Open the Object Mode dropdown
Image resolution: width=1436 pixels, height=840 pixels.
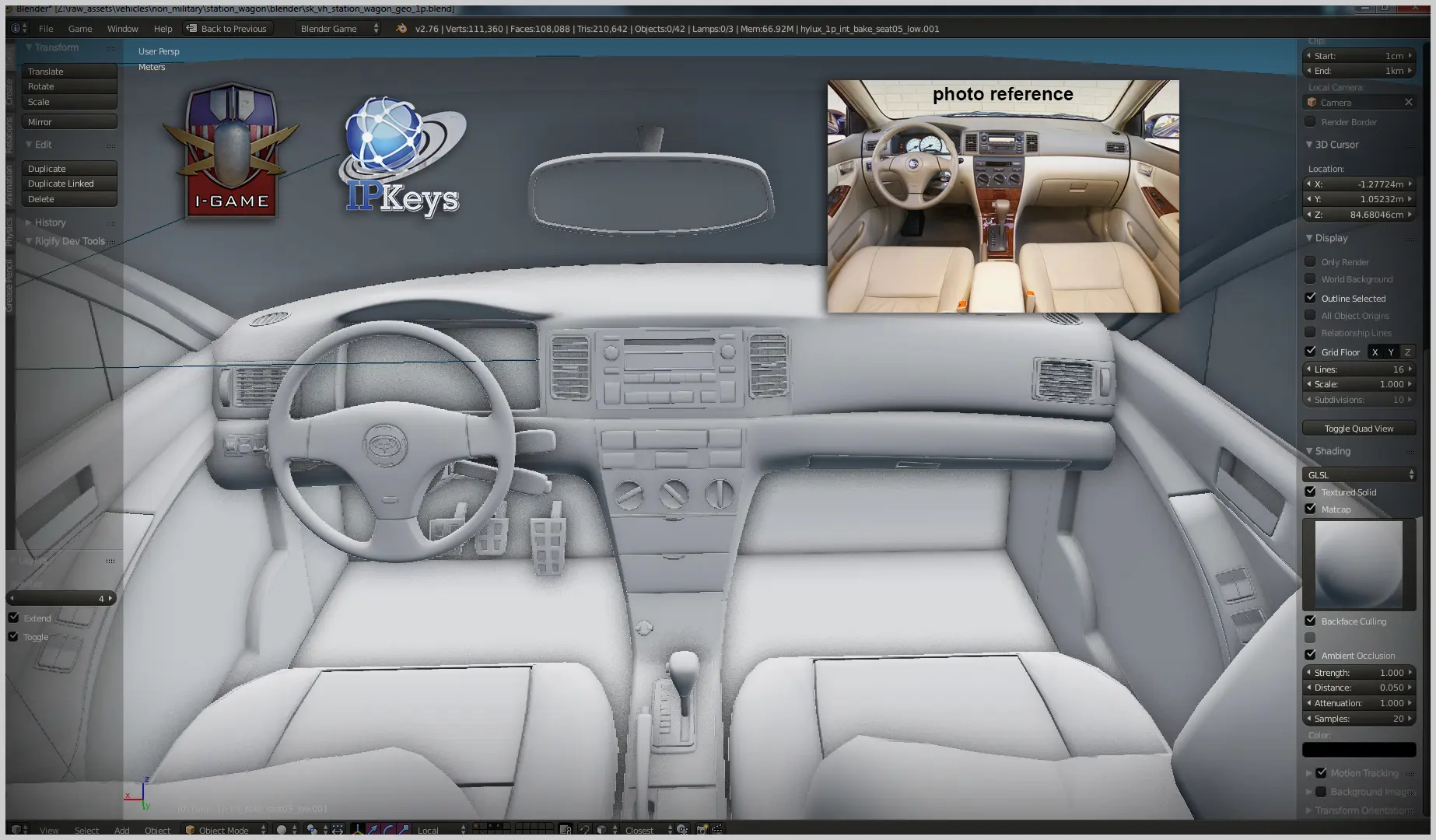pyautogui.click(x=226, y=830)
